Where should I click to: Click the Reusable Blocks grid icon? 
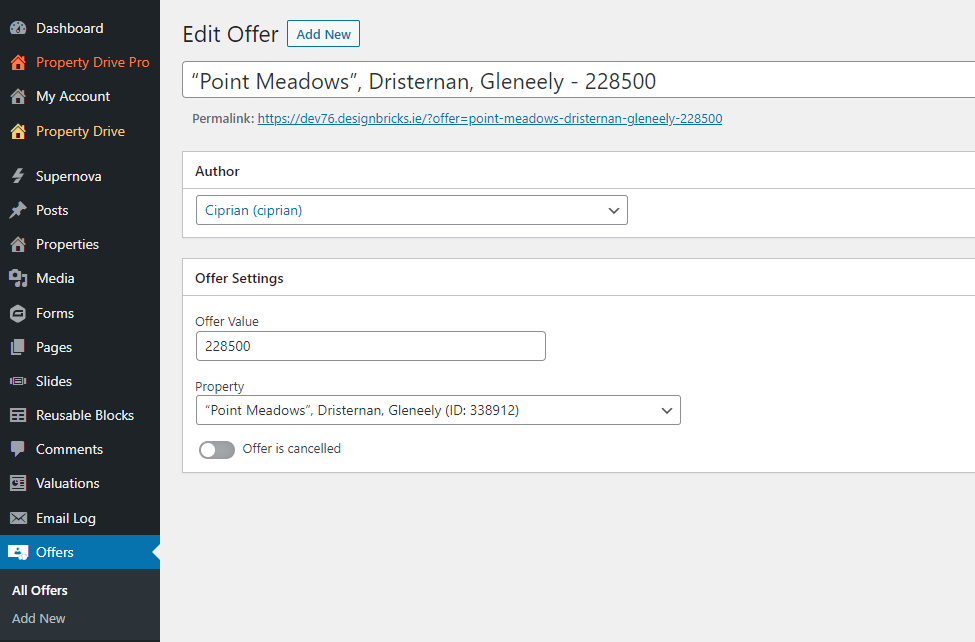pos(18,416)
